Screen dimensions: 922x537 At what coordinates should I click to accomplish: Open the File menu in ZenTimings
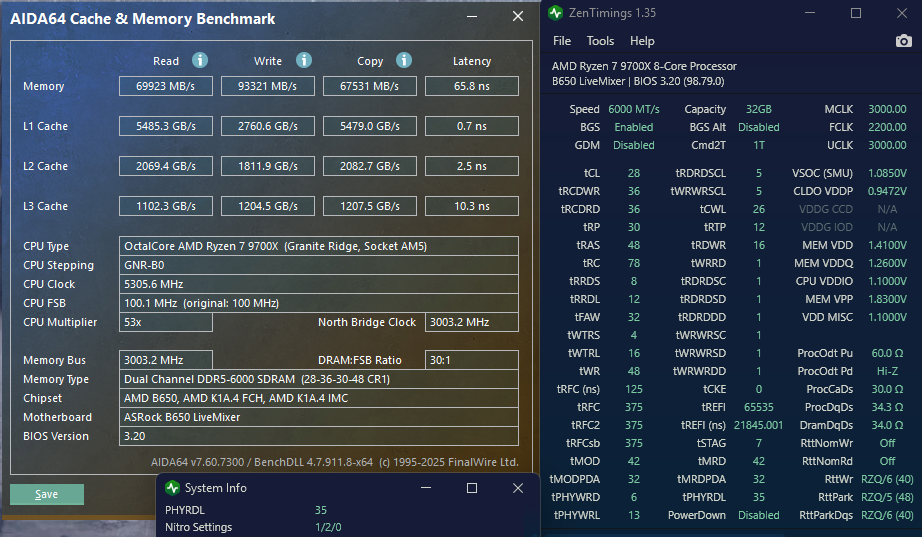tap(562, 41)
